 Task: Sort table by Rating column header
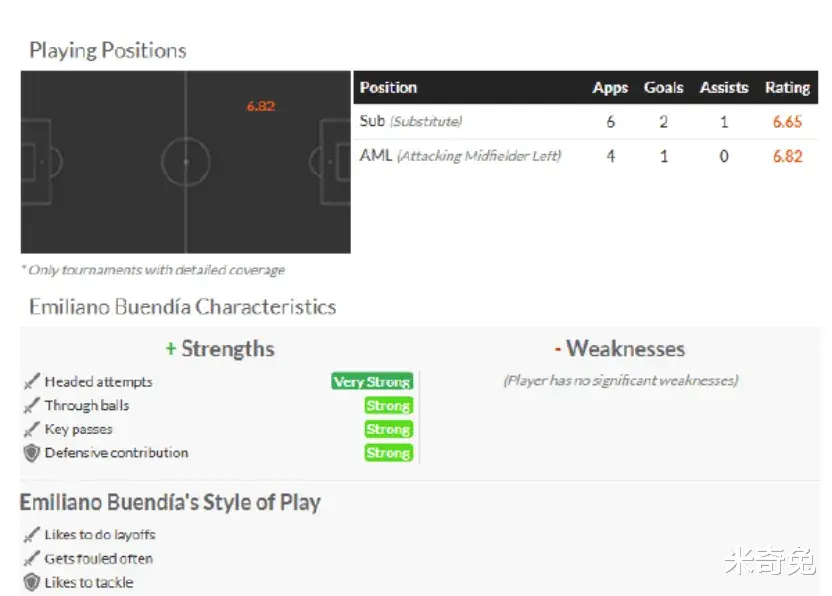click(x=787, y=88)
